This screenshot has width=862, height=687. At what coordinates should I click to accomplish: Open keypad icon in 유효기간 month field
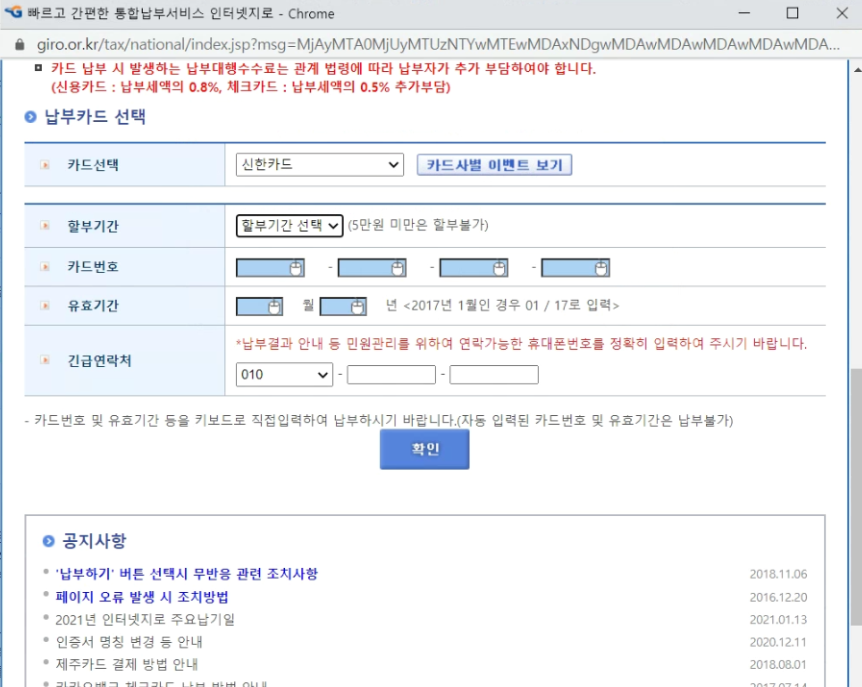[274, 307]
